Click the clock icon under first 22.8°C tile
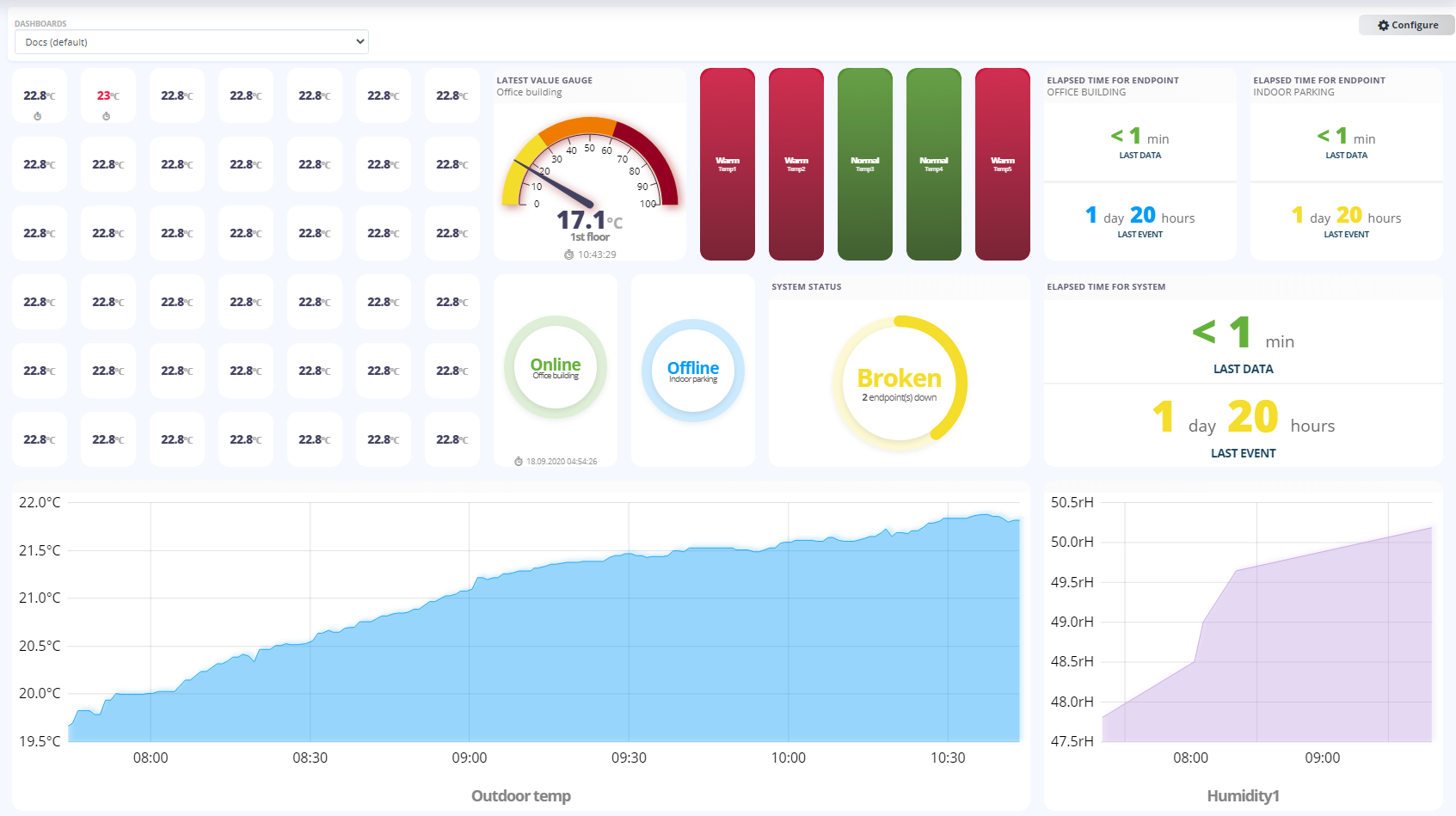 click(38, 116)
